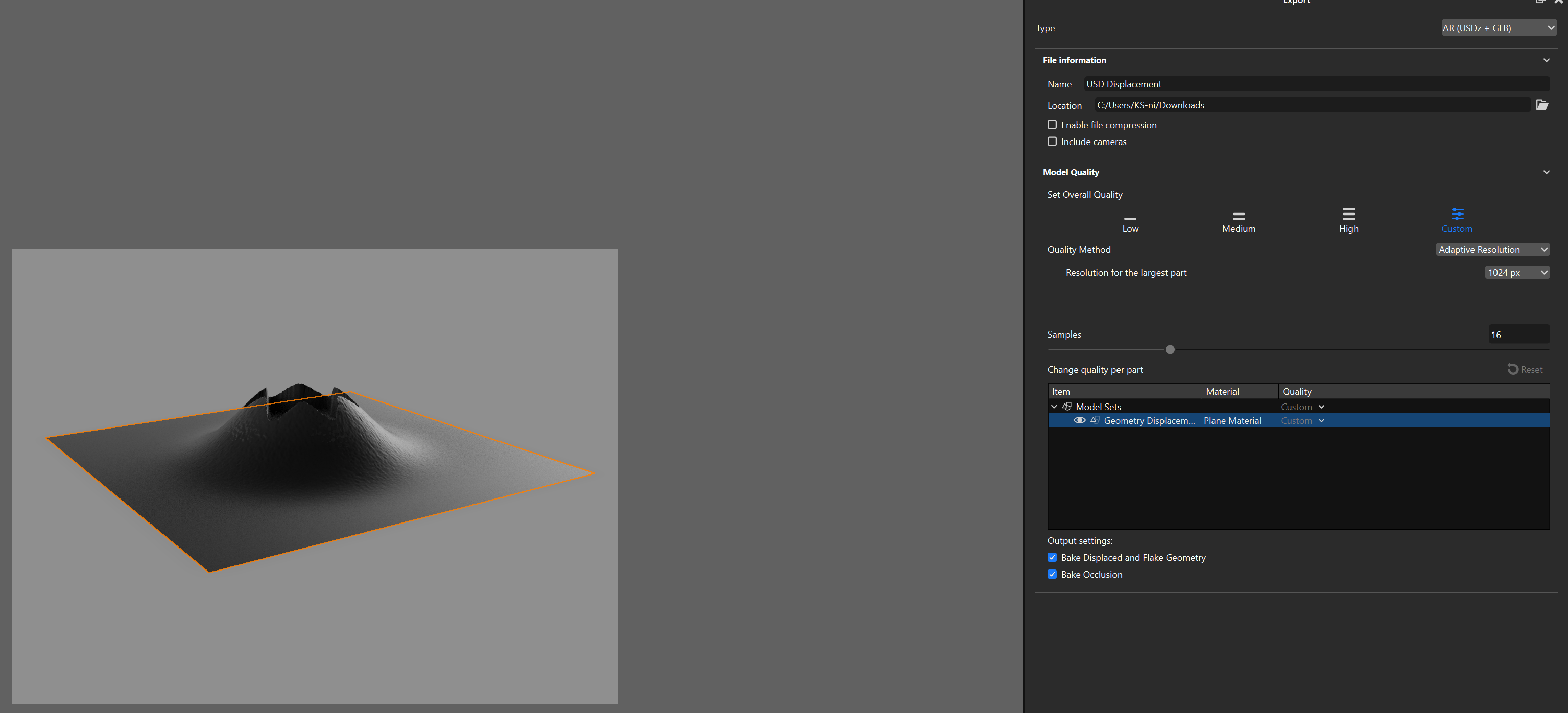Image resolution: width=1568 pixels, height=713 pixels.
Task: Click the Quality column header
Action: (x=1414, y=392)
